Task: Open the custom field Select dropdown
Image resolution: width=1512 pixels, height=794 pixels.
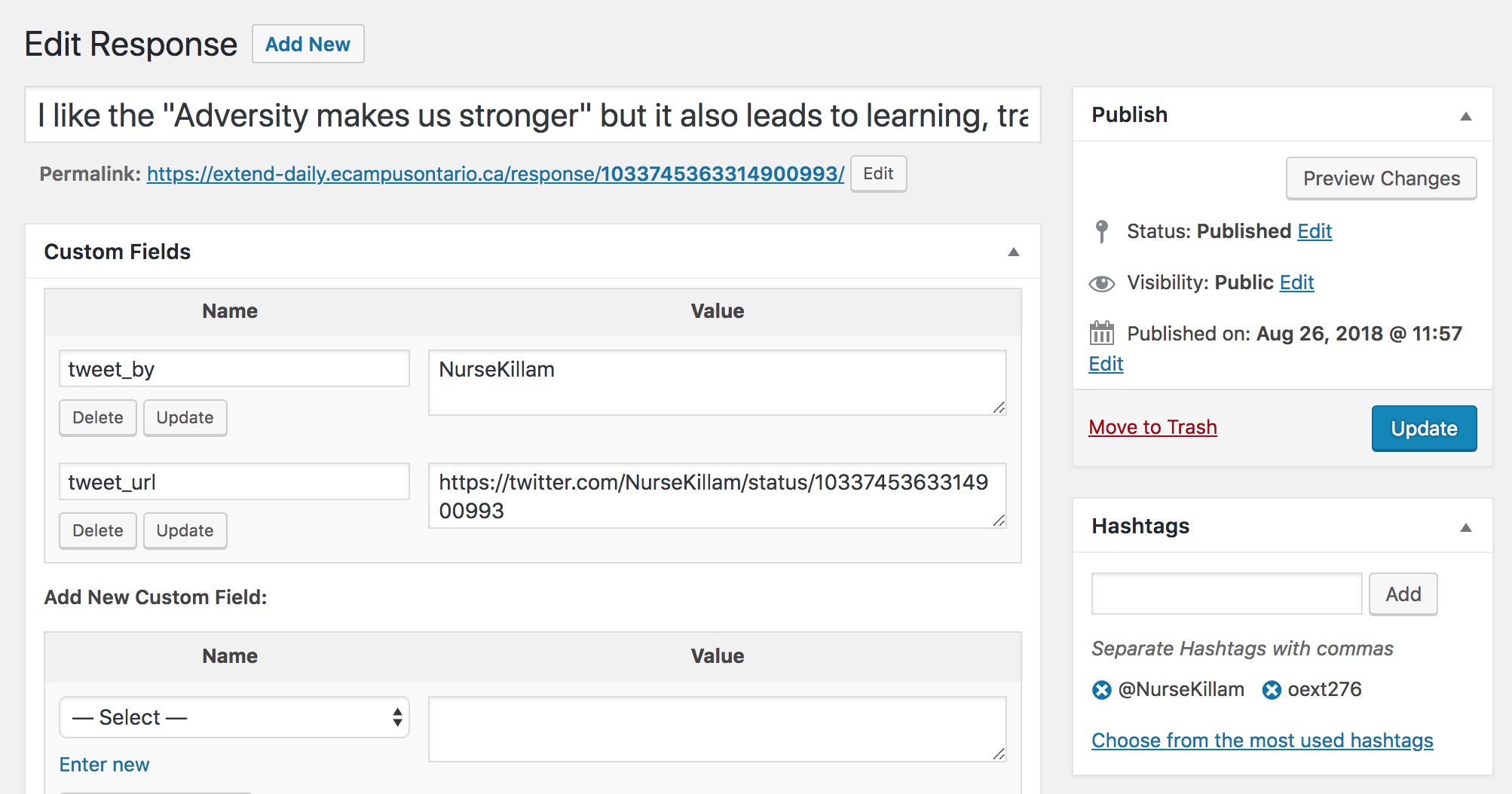Action: click(234, 717)
